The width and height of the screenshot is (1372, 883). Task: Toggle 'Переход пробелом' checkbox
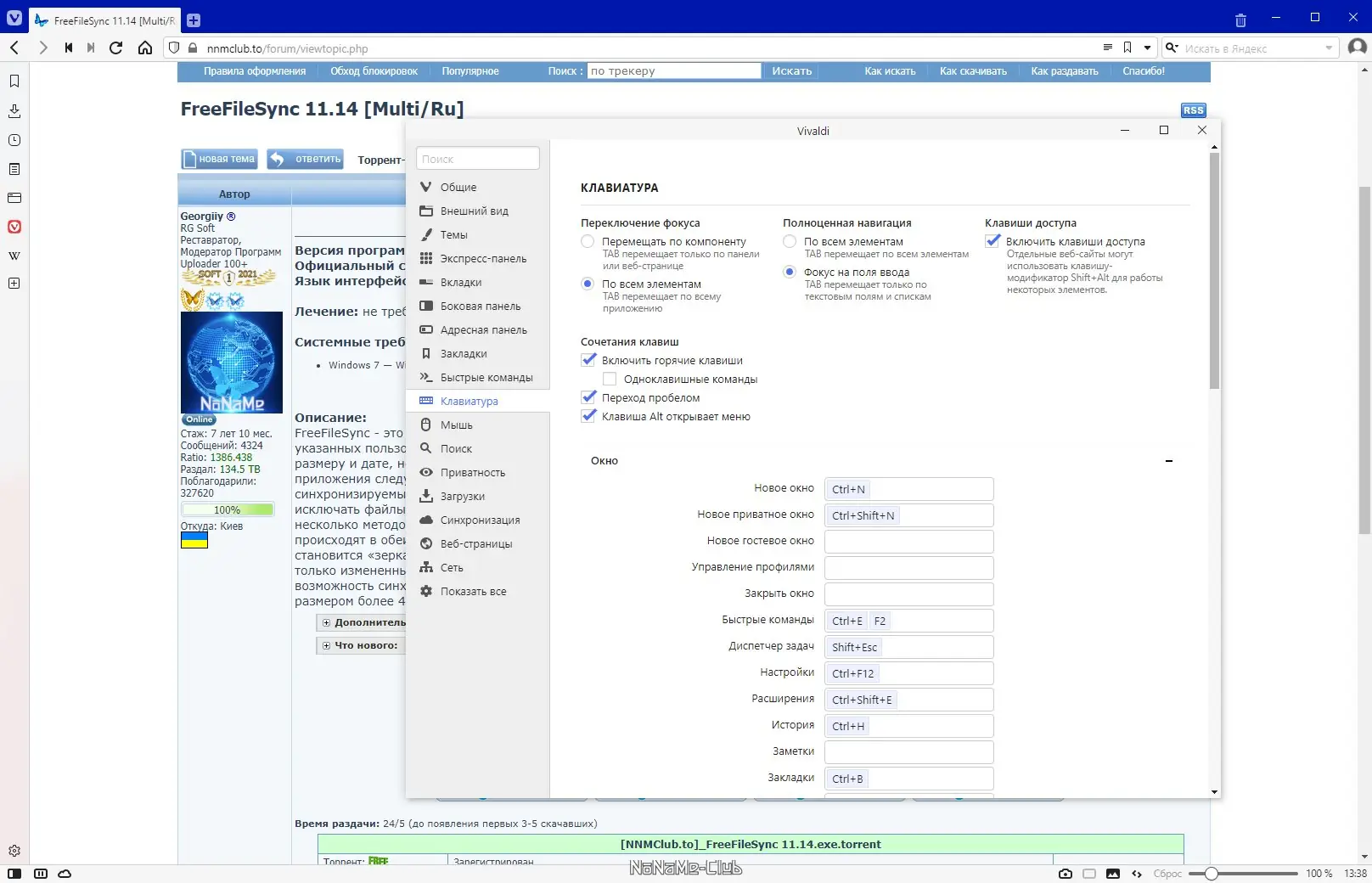pyautogui.click(x=588, y=397)
